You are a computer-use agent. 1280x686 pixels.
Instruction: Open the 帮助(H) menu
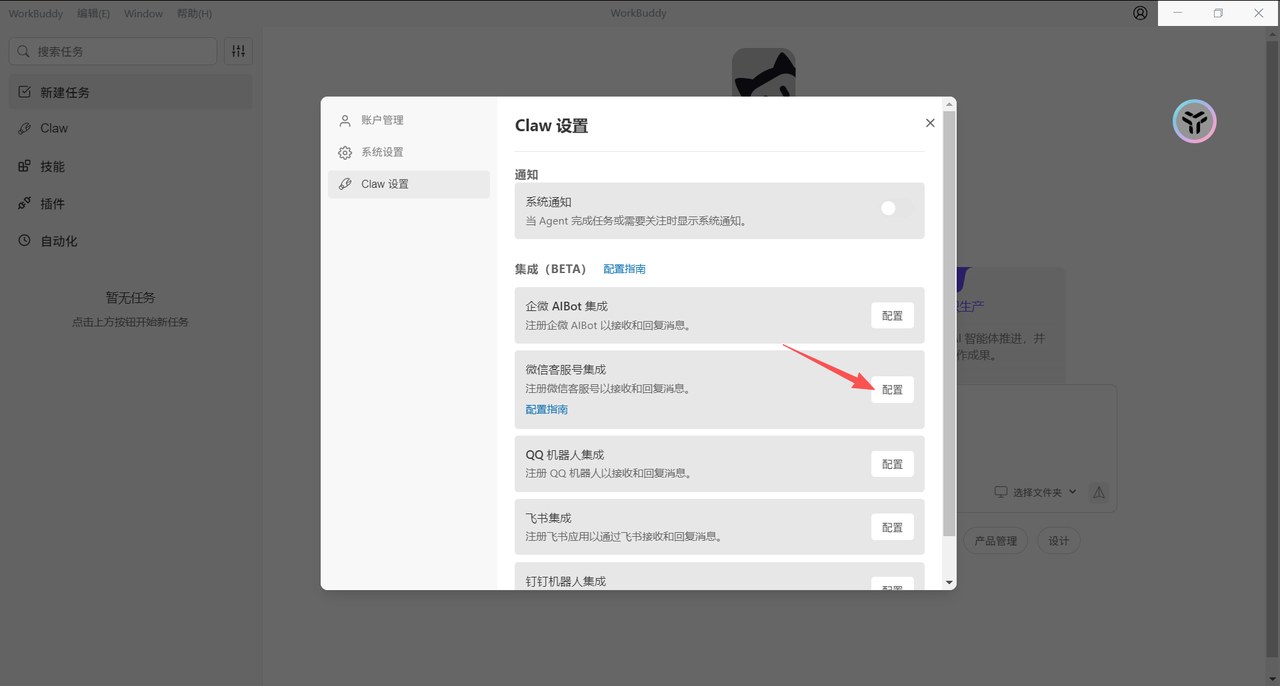[x=194, y=14]
